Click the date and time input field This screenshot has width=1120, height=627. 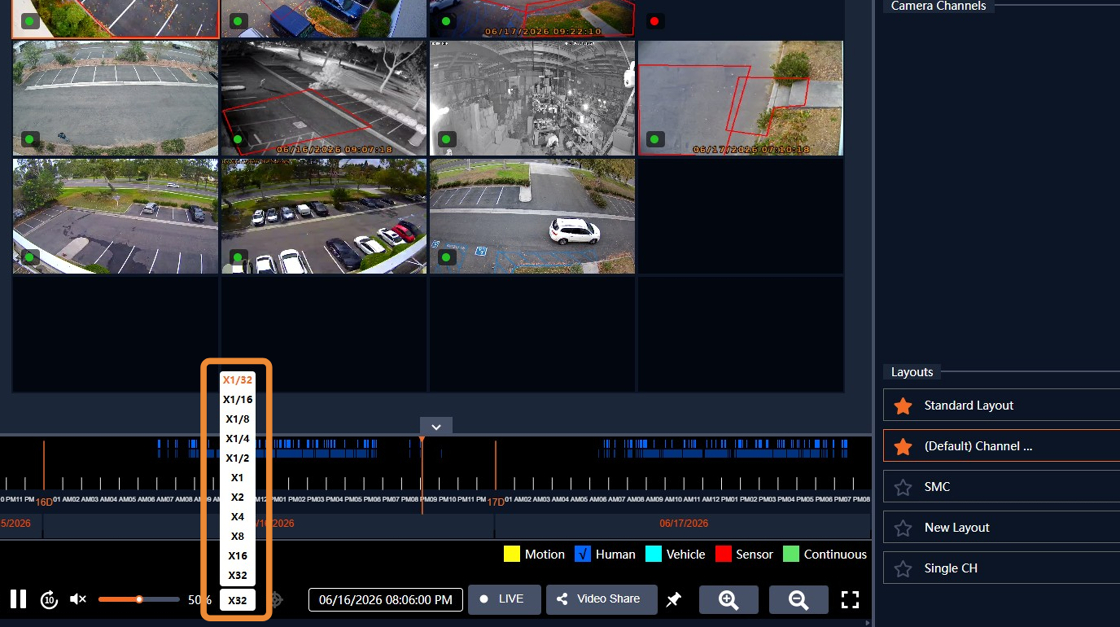click(385, 600)
